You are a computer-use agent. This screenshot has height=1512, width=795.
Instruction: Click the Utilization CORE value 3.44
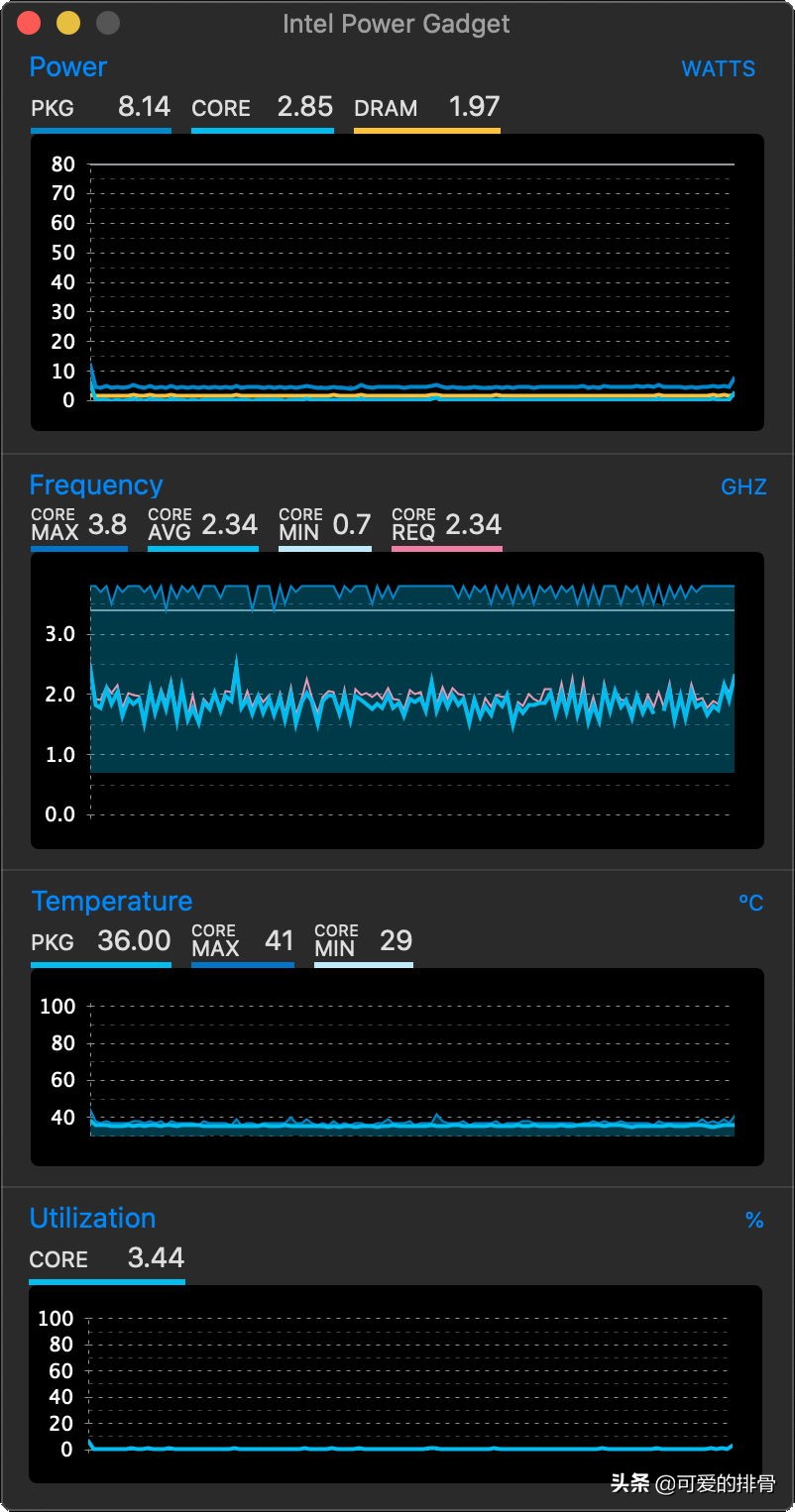click(x=156, y=1258)
